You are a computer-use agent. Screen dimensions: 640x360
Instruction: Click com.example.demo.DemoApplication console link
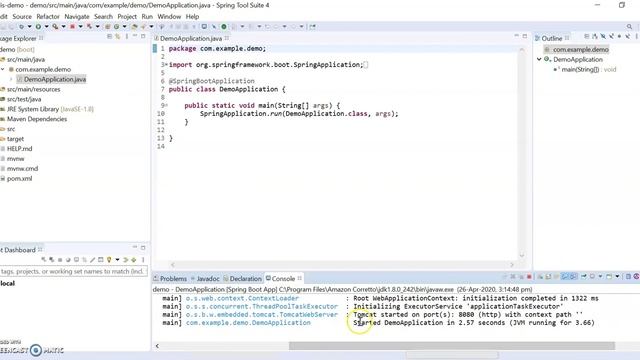click(248, 322)
